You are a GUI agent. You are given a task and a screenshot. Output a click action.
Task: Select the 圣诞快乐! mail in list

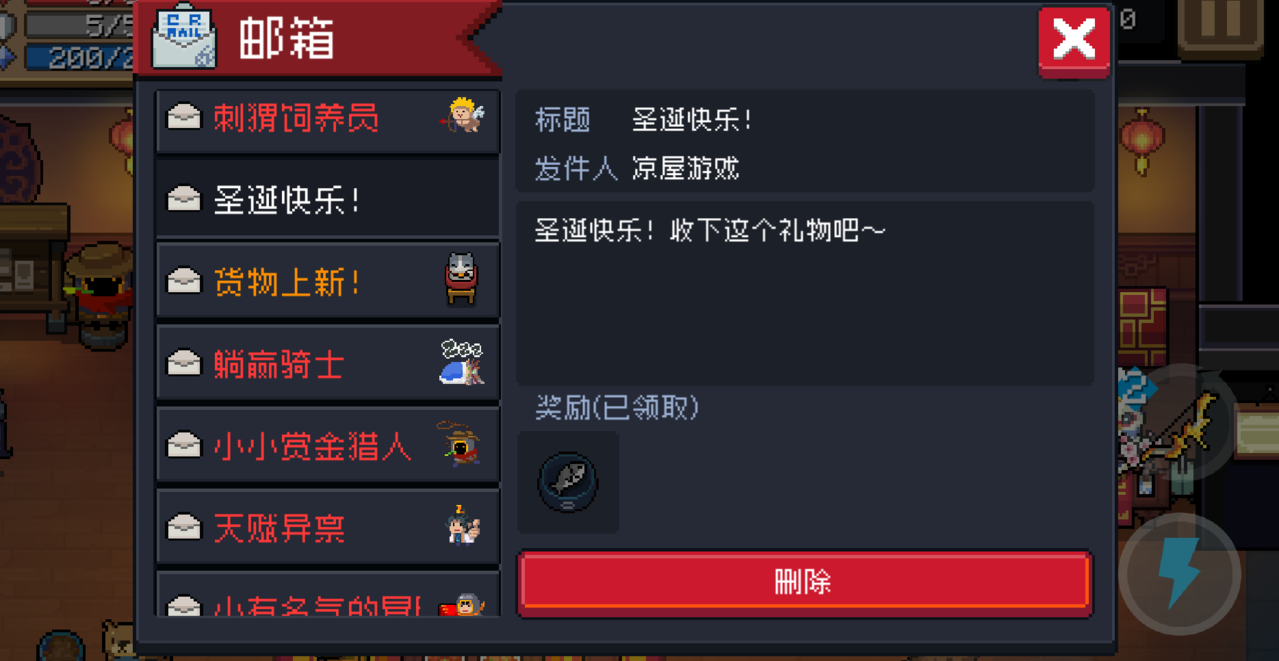tap(328, 200)
